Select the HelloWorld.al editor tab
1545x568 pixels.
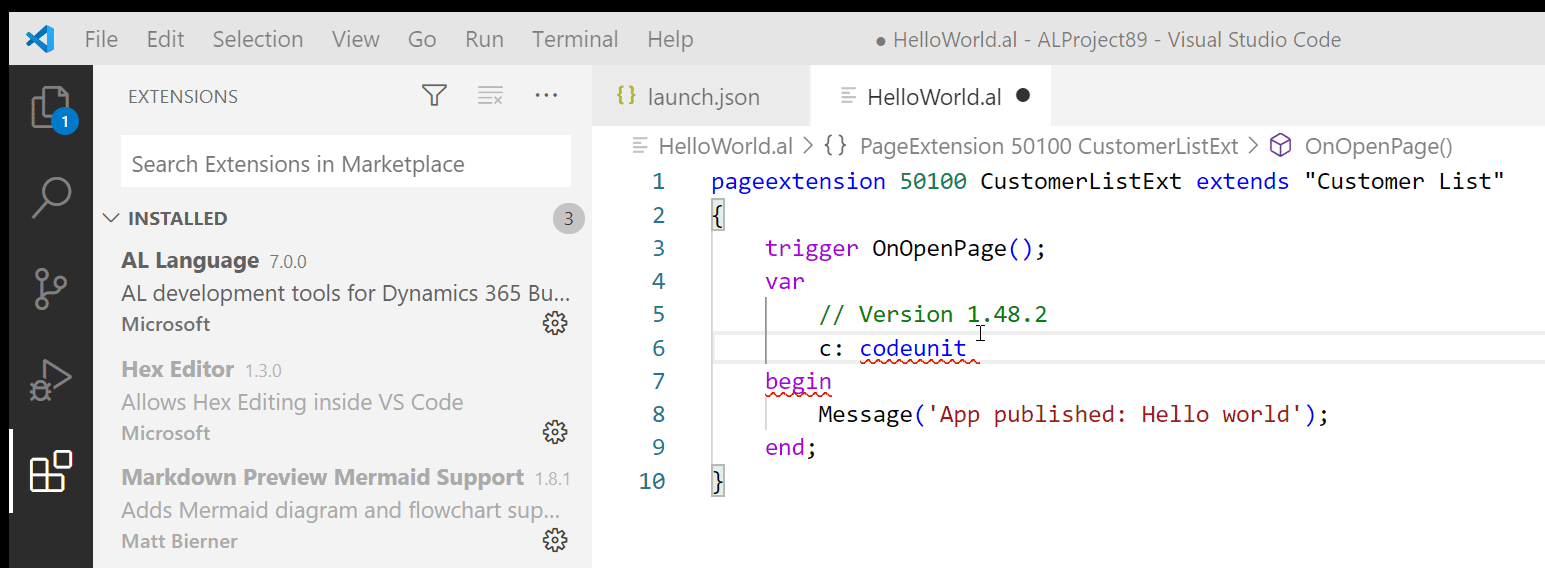click(x=930, y=96)
